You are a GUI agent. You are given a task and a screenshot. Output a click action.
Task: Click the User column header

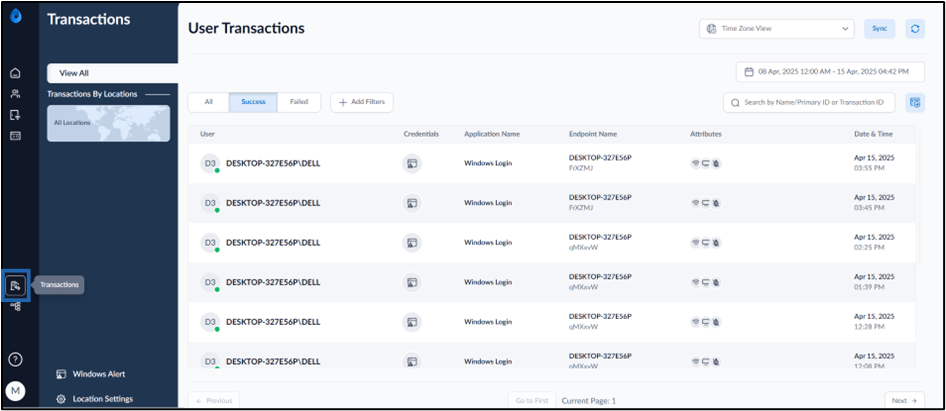[x=208, y=134]
